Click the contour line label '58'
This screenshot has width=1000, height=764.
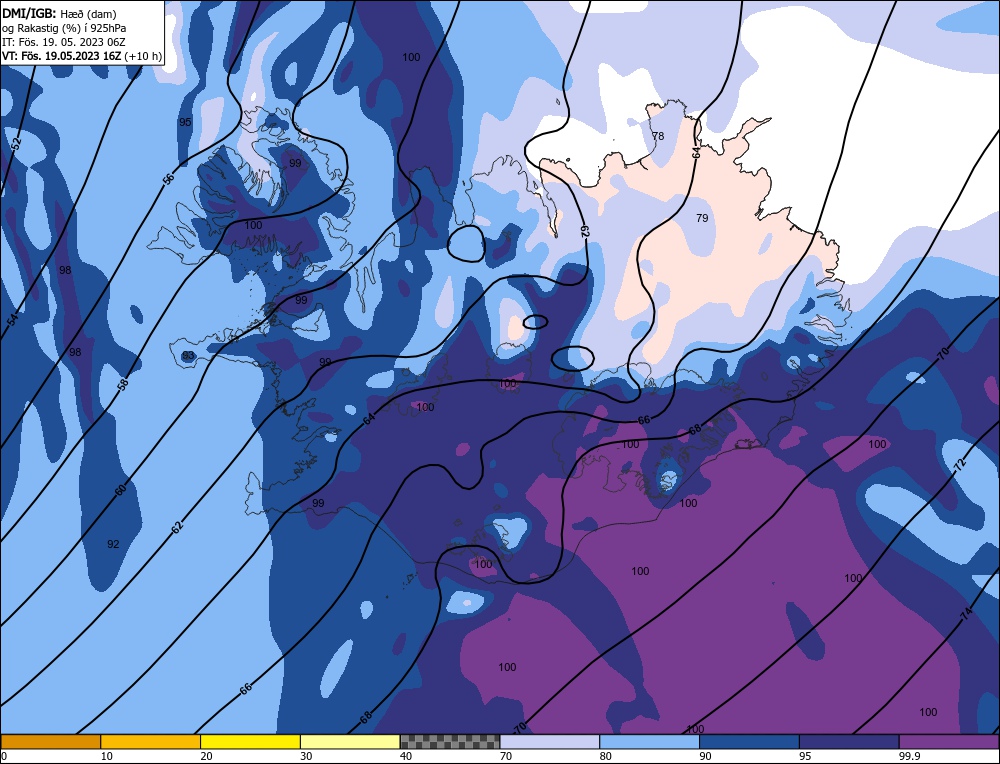[x=123, y=383]
